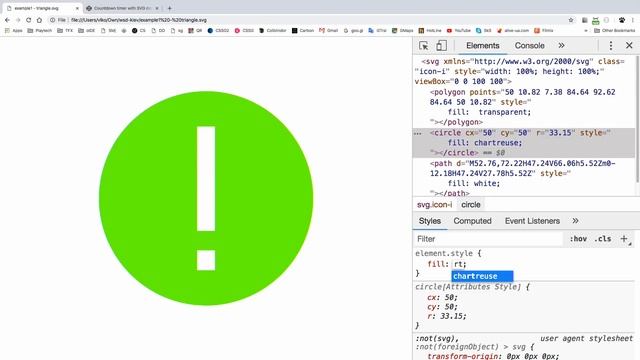Open the Films bookmark
This screenshot has width=640, height=360.
[x=544, y=31]
